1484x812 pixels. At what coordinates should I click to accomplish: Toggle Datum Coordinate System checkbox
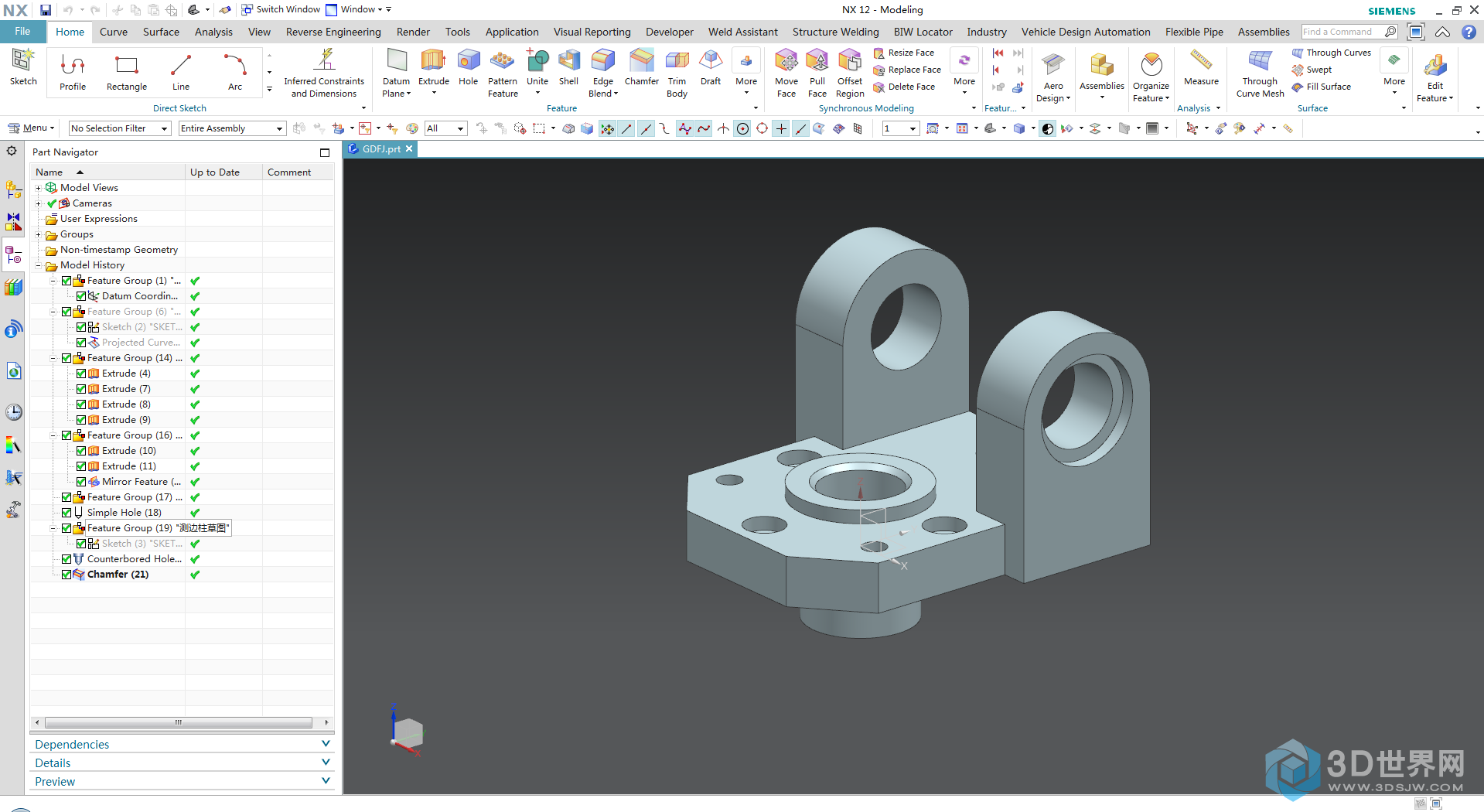(x=81, y=296)
